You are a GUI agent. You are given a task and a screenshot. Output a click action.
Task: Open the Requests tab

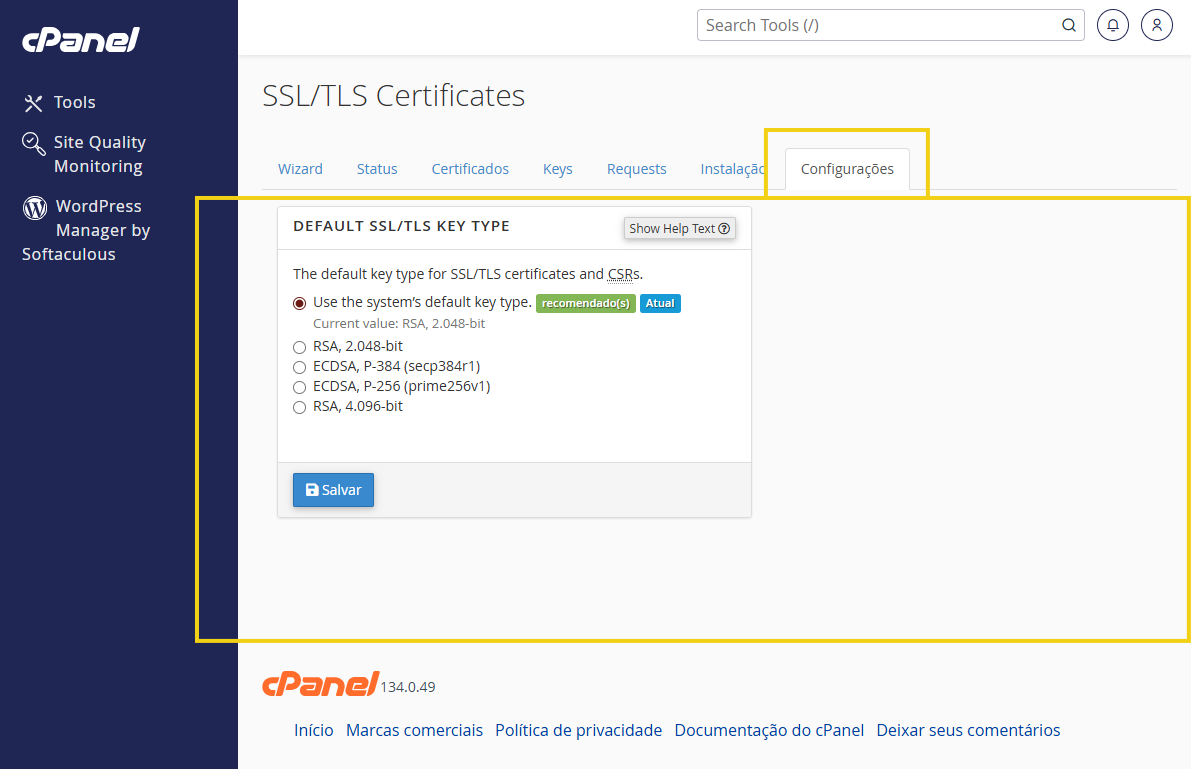pyautogui.click(x=637, y=169)
